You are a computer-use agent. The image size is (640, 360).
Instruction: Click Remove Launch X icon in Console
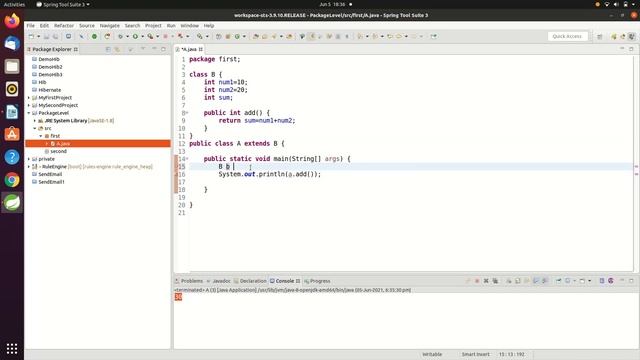[x=486, y=281]
